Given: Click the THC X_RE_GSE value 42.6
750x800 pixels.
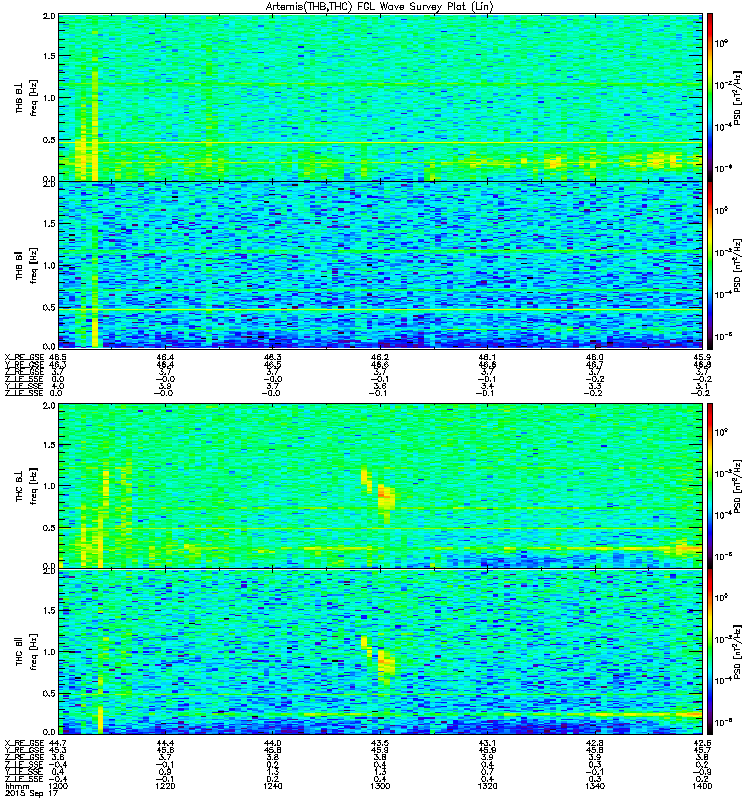Looking at the screenshot, I should tap(703, 742).
